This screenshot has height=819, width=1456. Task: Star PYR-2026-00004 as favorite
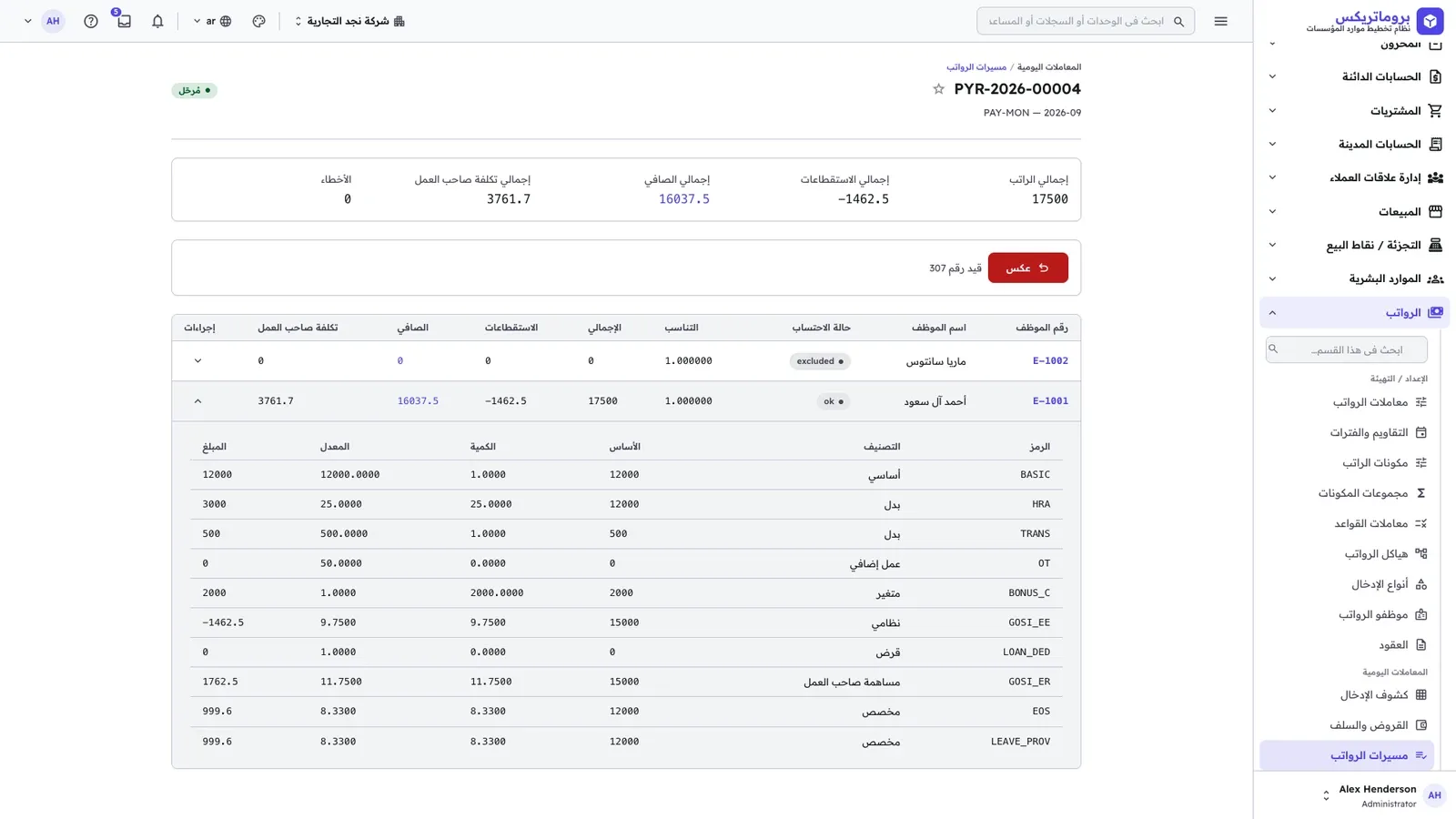(938, 89)
